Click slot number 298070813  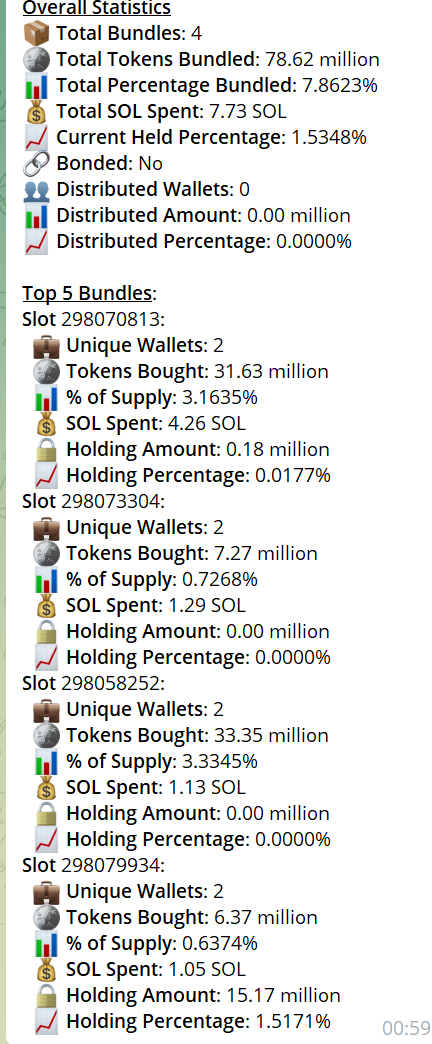tap(112, 320)
